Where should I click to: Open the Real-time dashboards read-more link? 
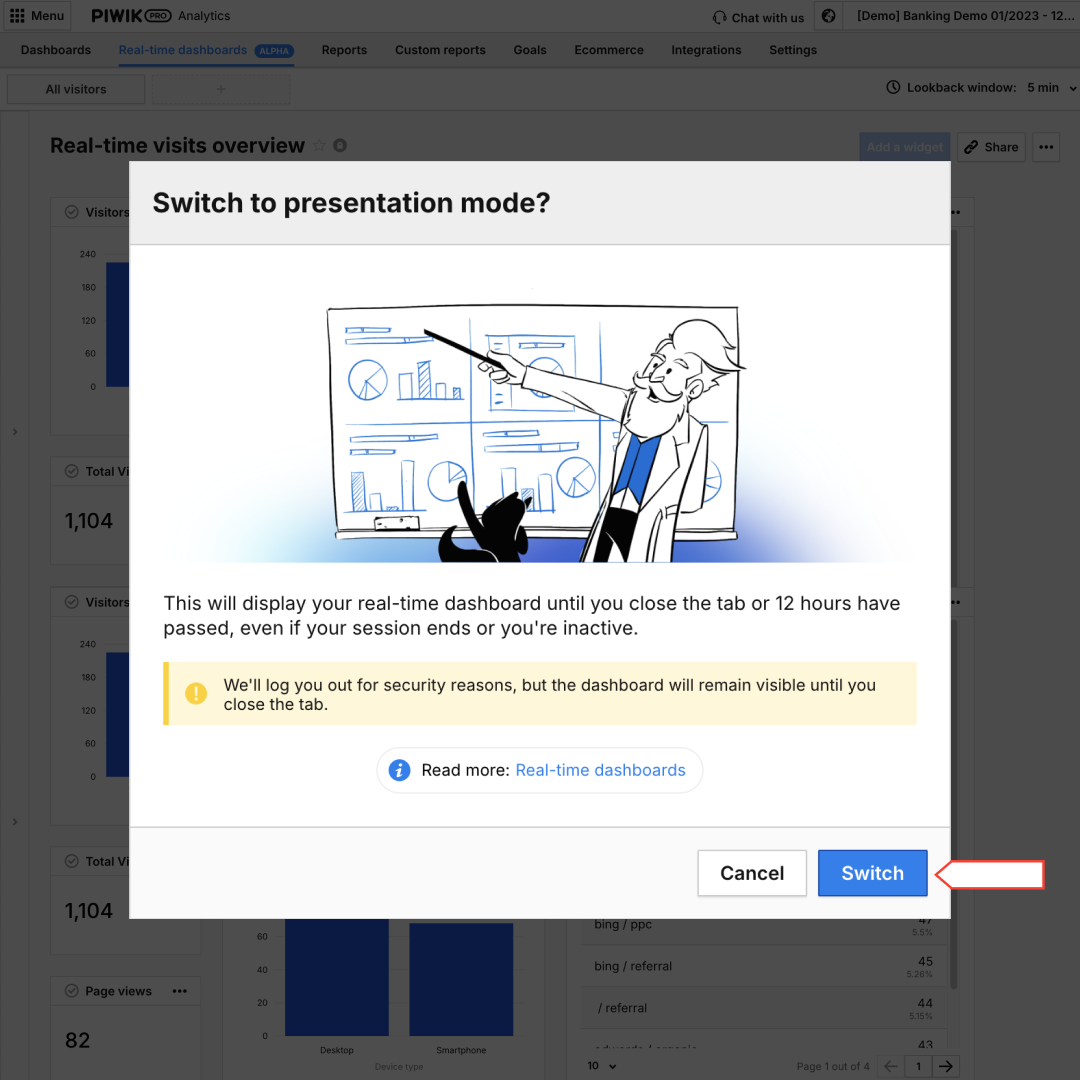pos(601,770)
